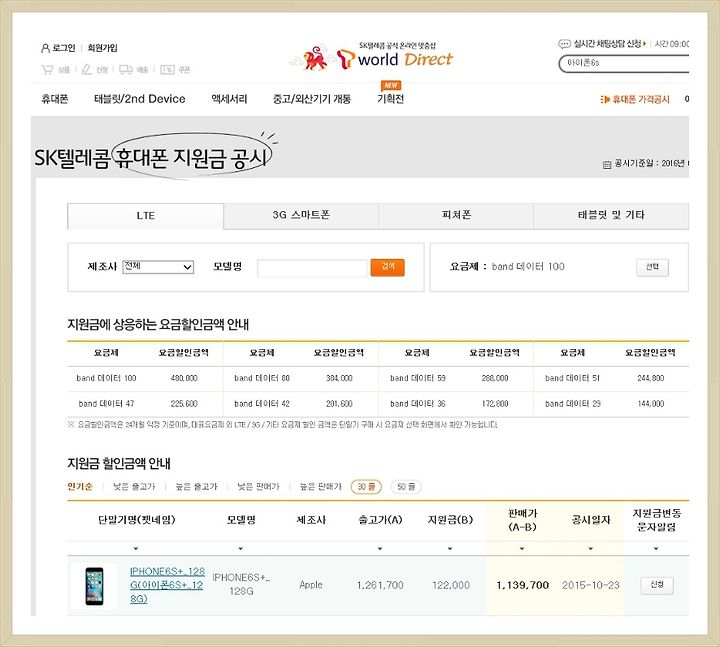The height and width of the screenshot is (647, 720).
Task: Click the band 데이터 80 cell
Action: point(262,378)
